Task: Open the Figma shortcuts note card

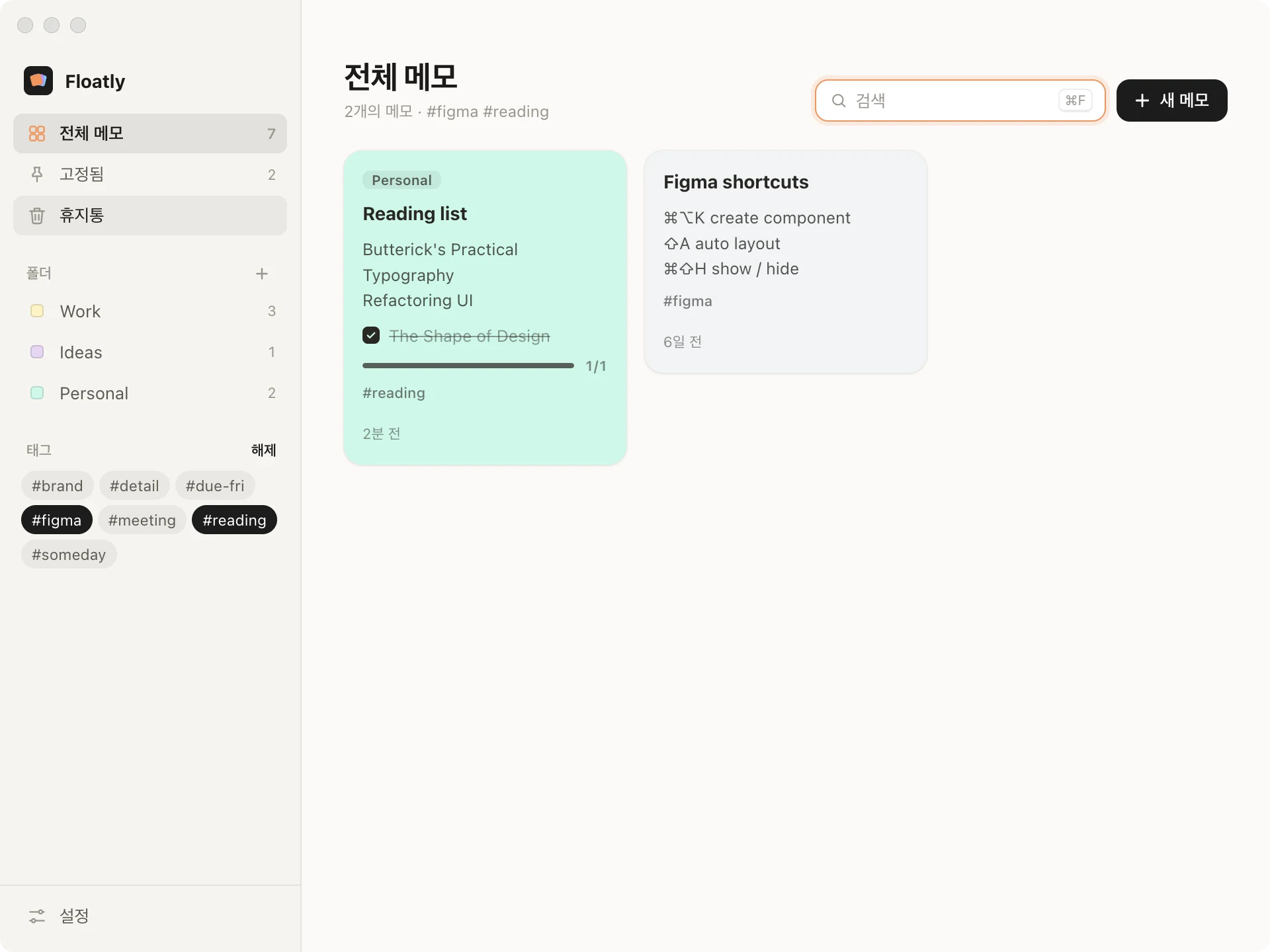Action: click(x=786, y=262)
